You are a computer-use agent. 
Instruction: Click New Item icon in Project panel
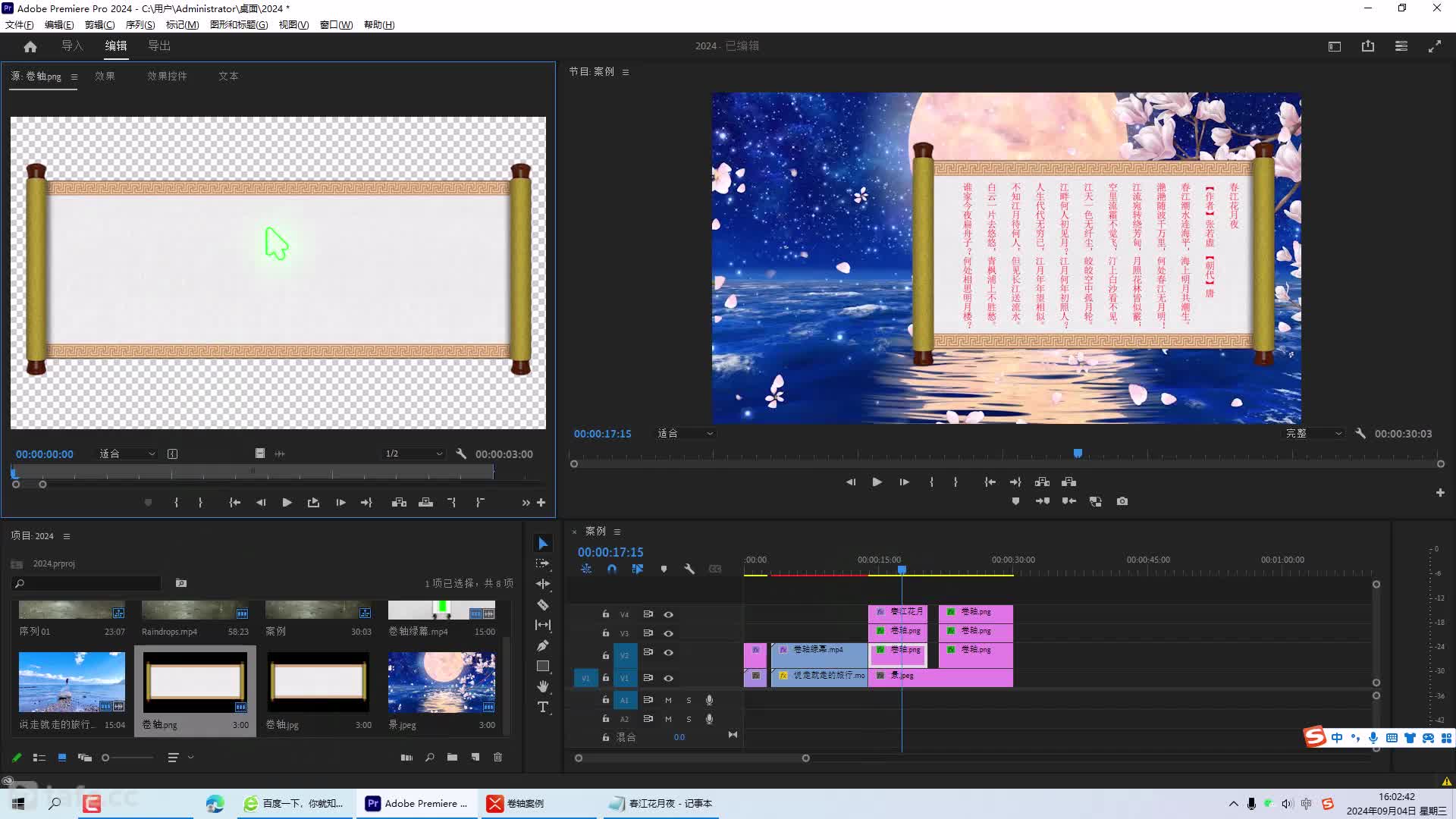[x=475, y=758]
